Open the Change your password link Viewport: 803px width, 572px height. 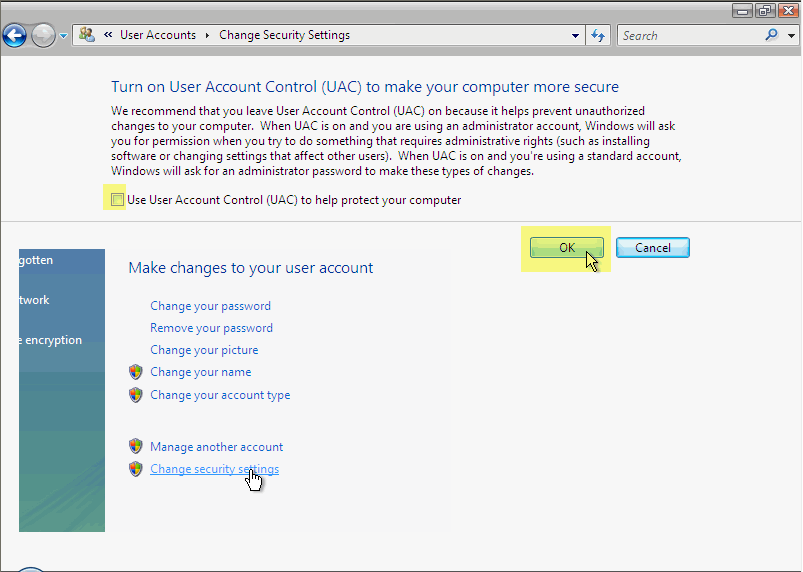[210, 306]
